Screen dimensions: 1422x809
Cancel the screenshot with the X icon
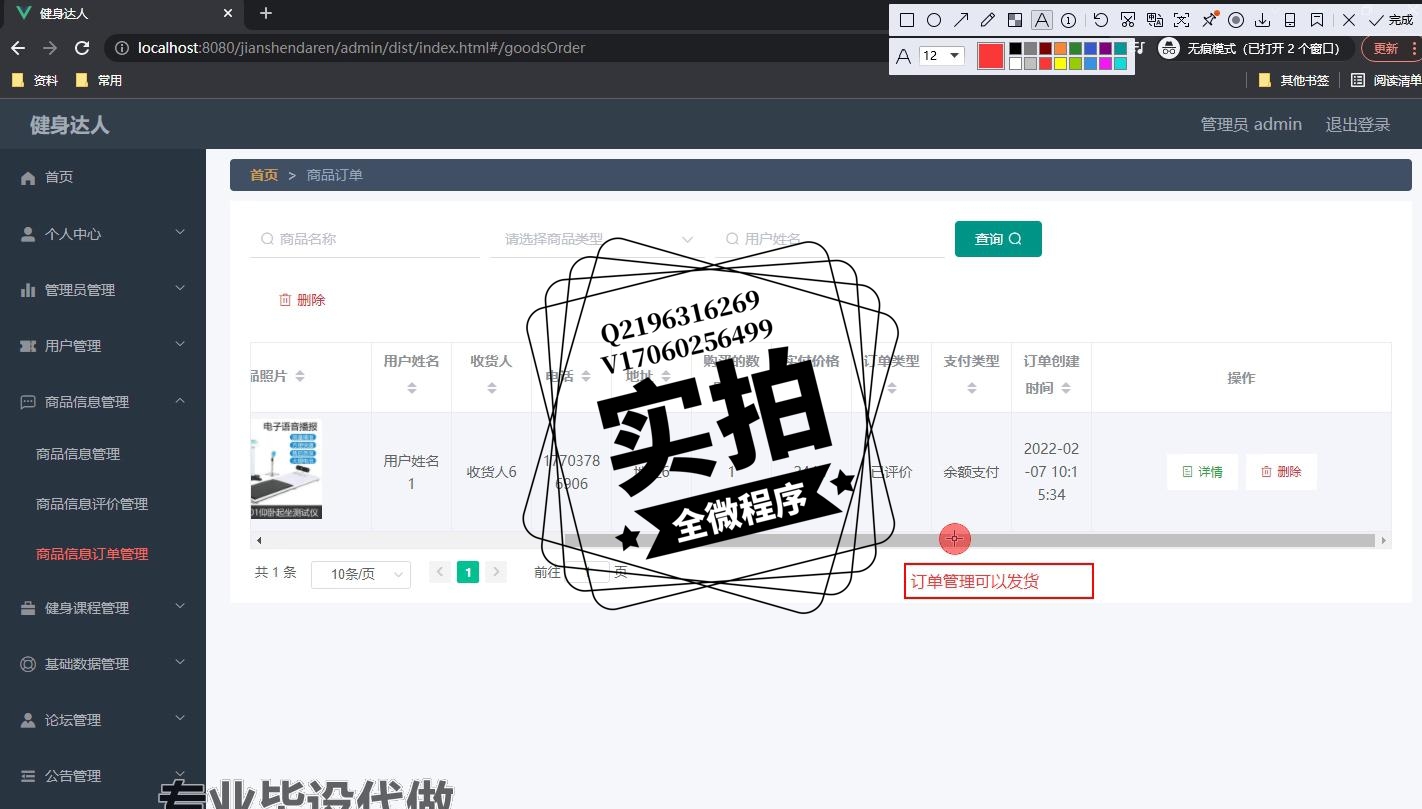pos(1349,20)
